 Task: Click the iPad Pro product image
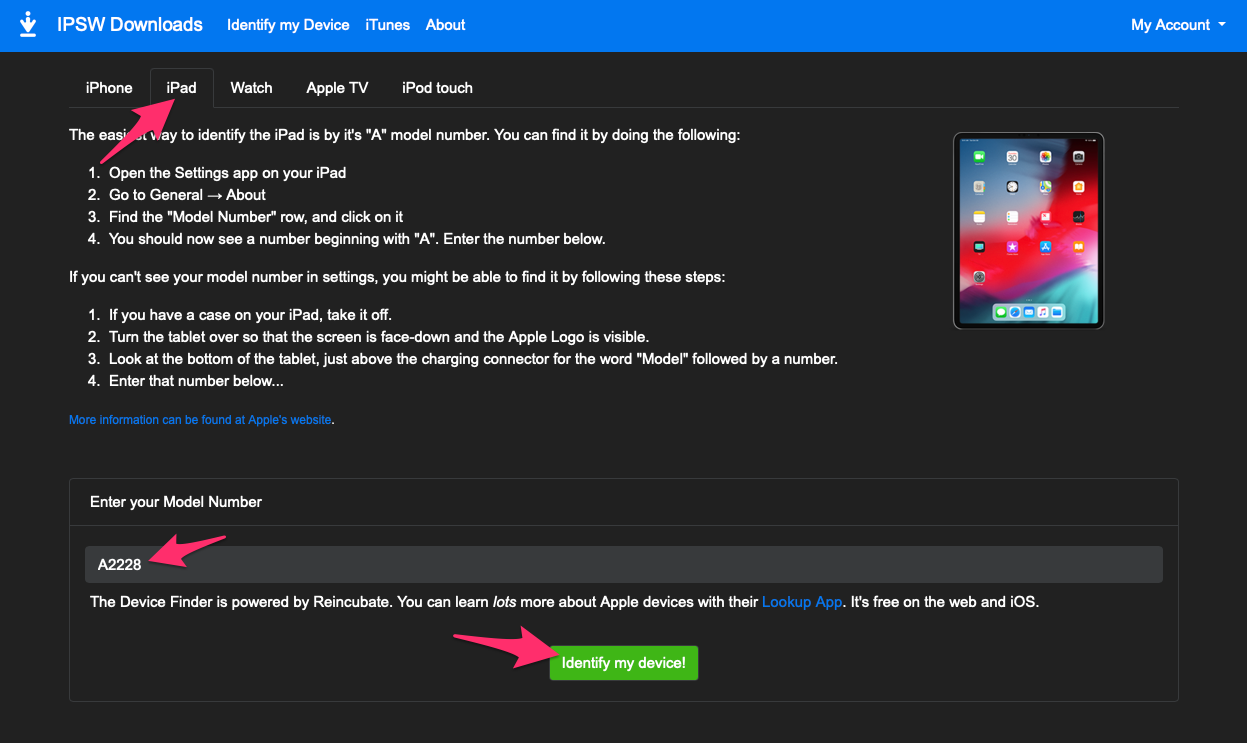(1029, 231)
